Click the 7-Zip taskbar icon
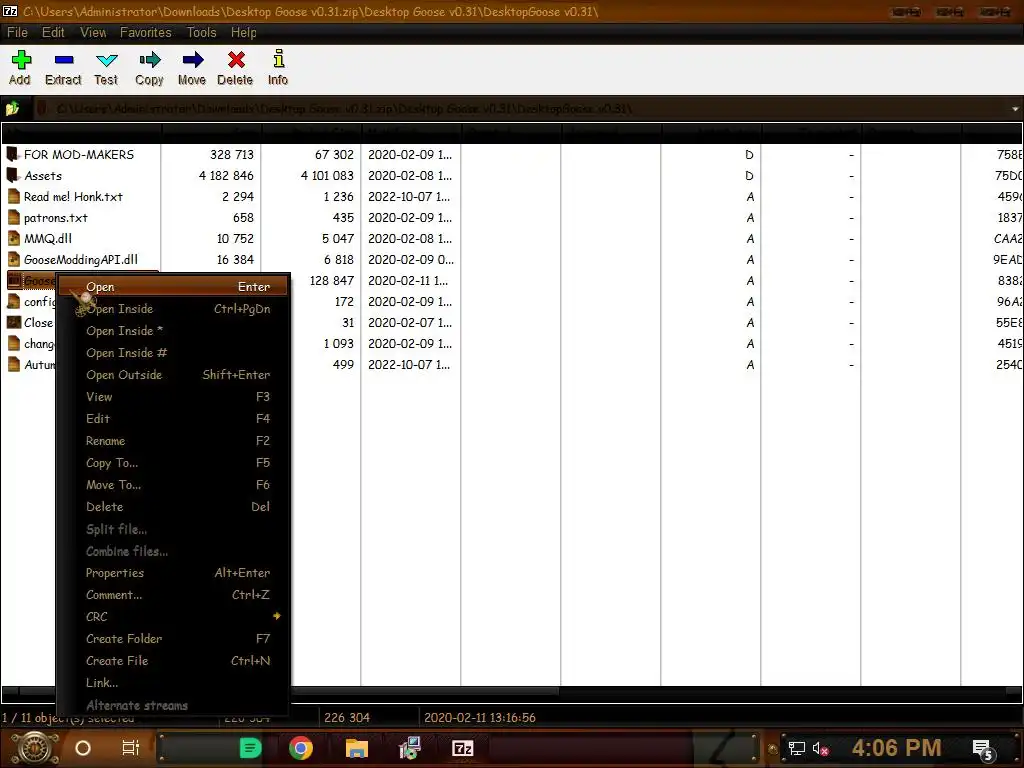 click(462, 748)
